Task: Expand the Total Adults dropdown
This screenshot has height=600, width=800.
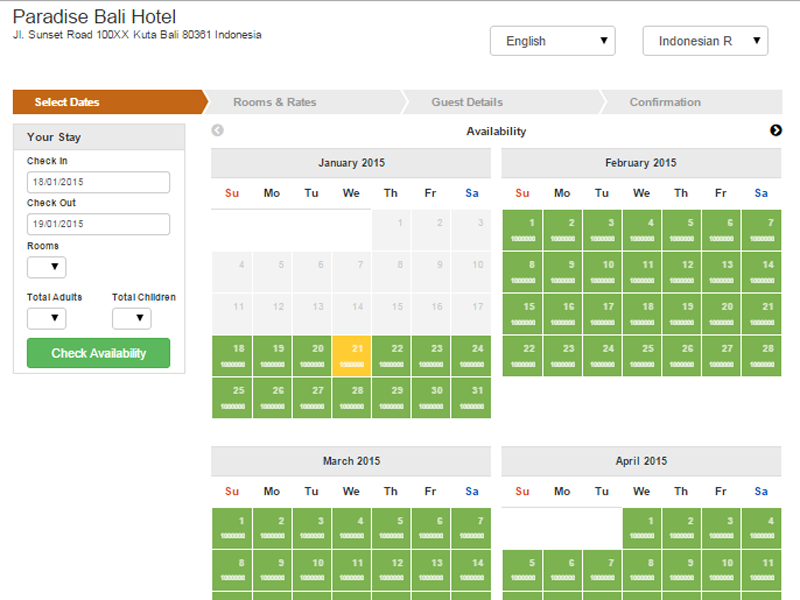Action: click(x=46, y=319)
